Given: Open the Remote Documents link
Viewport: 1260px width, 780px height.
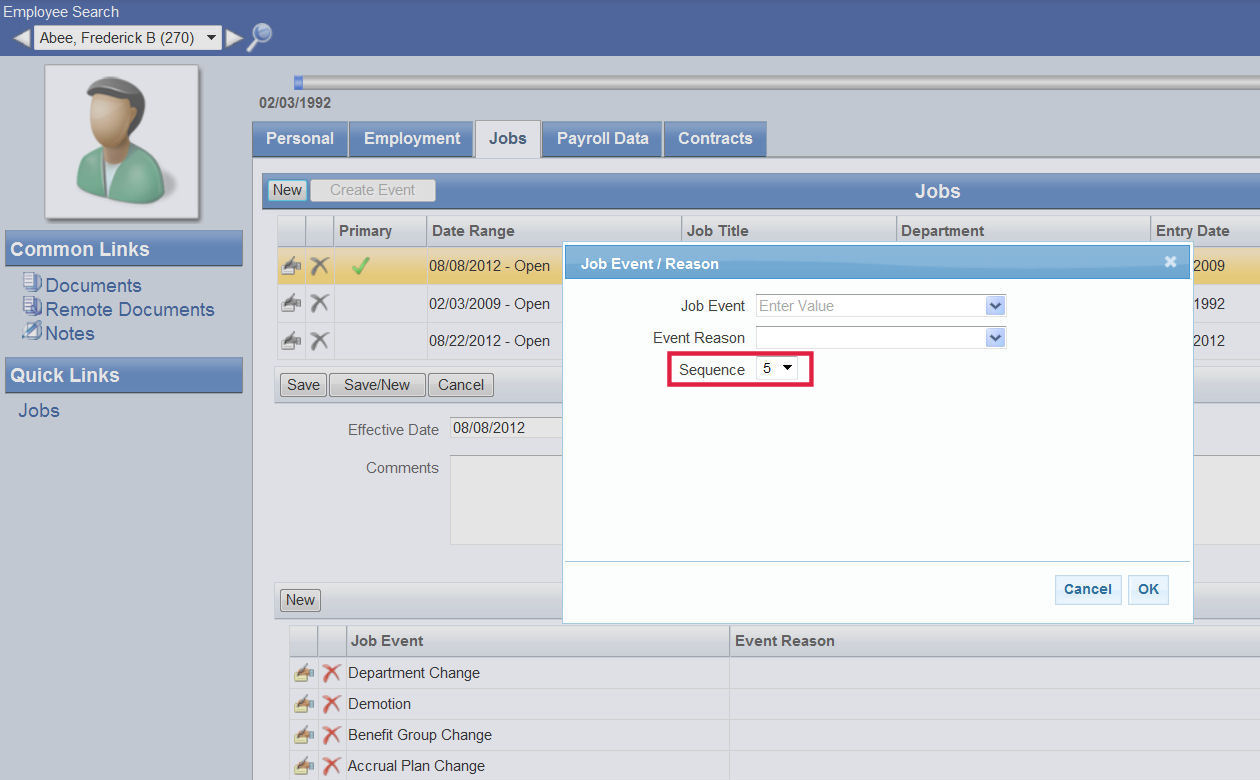Looking at the screenshot, I should click(129, 309).
